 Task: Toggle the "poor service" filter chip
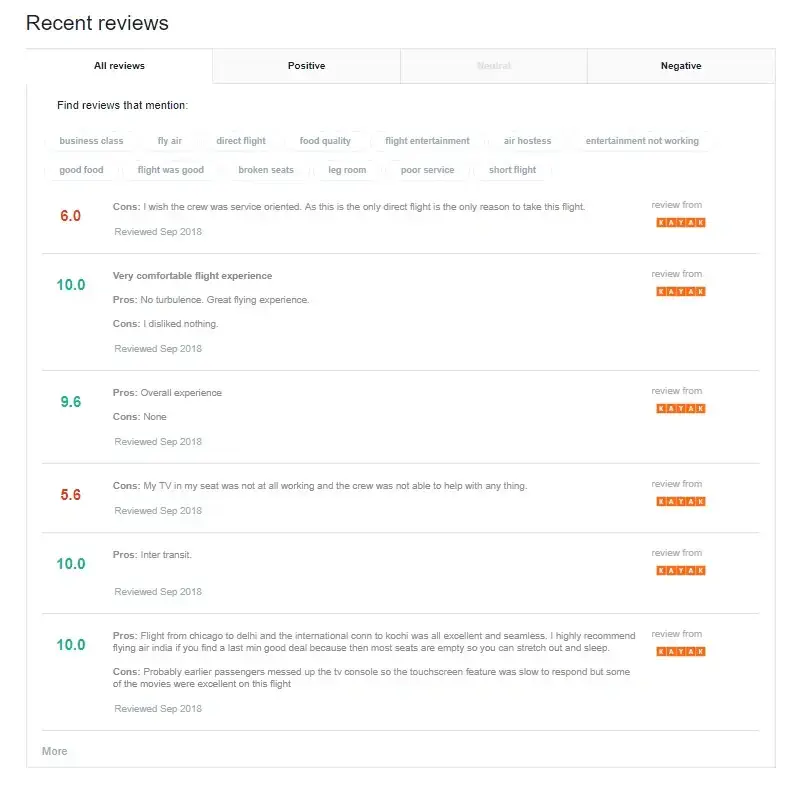[x=427, y=170]
